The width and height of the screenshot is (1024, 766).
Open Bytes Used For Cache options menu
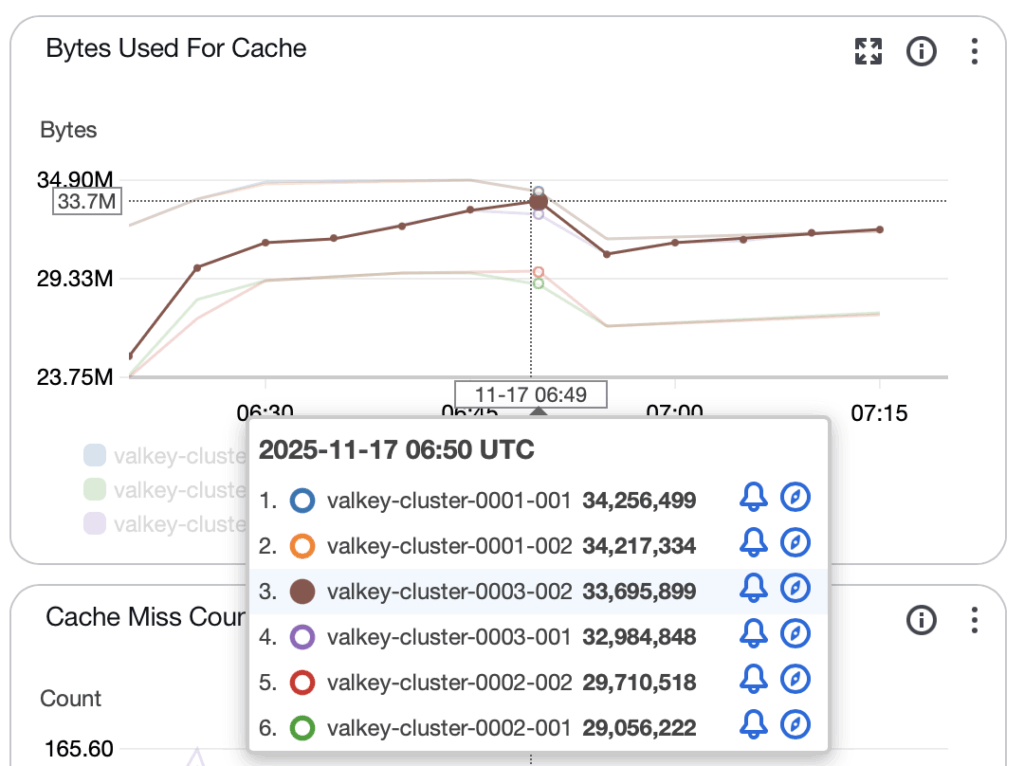(x=974, y=51)
